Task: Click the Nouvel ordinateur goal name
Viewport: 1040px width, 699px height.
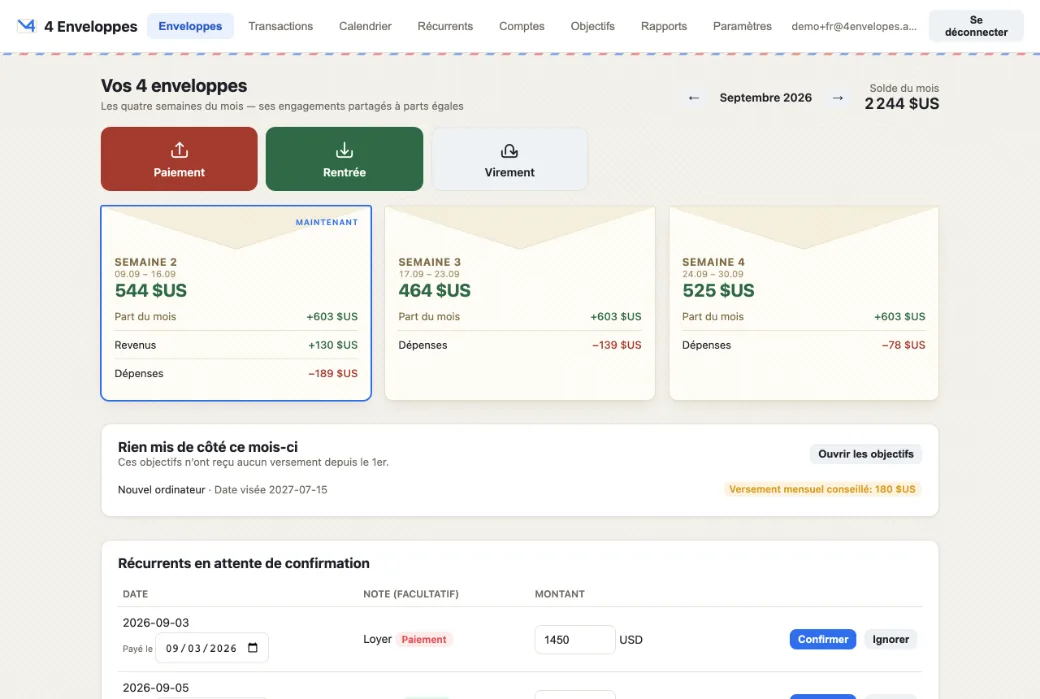Action: pos(161,489)
